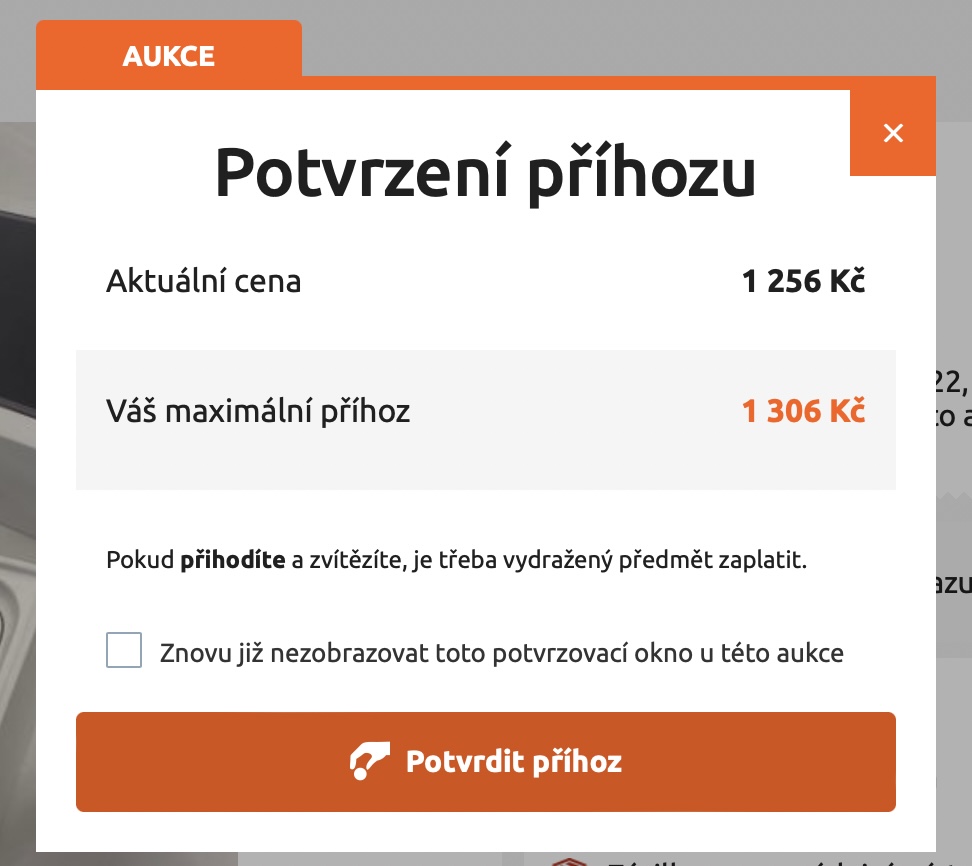Viewport: 972px width, 866px height.
Task: Click the orange dialog header bar
Action: (x=600, y=83)
